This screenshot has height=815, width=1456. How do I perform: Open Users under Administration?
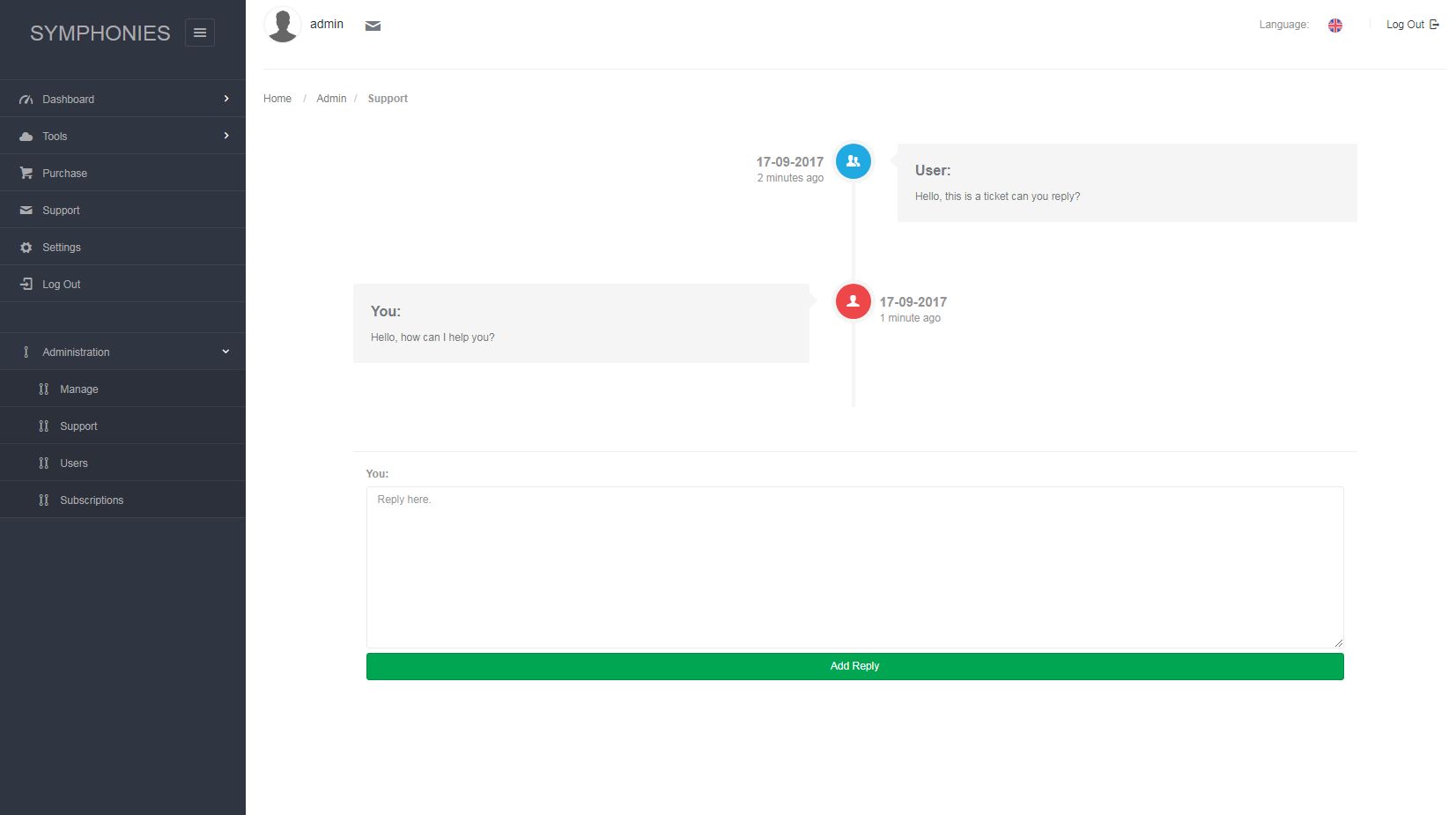pos(122,463)
